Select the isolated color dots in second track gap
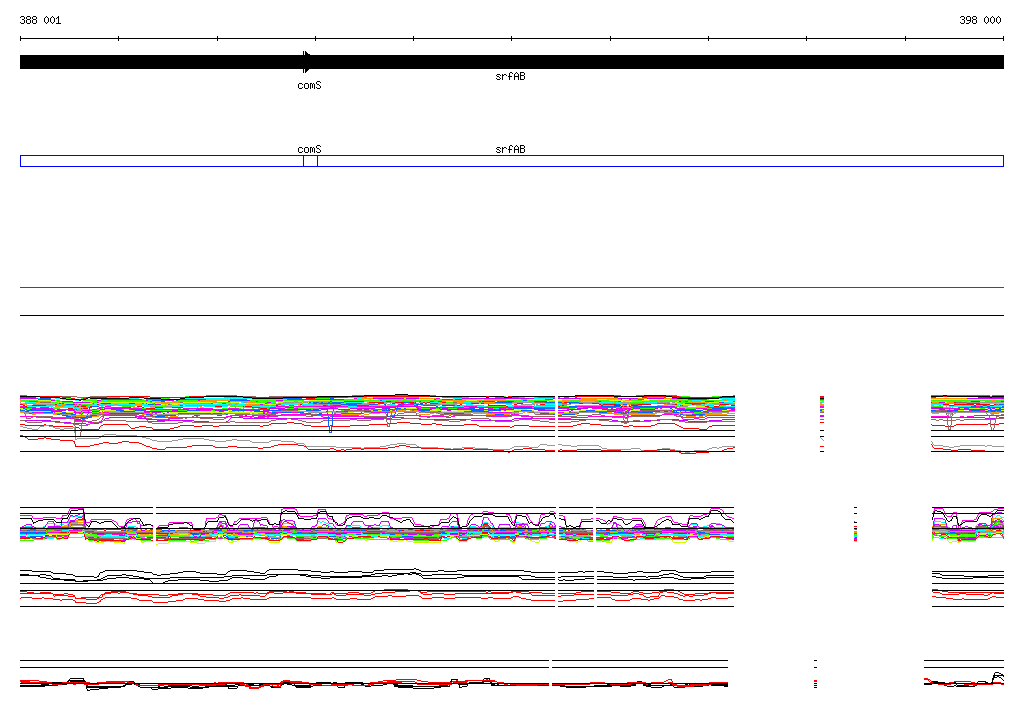Viewport: 1024px width, 714px height. pos(855,525)
